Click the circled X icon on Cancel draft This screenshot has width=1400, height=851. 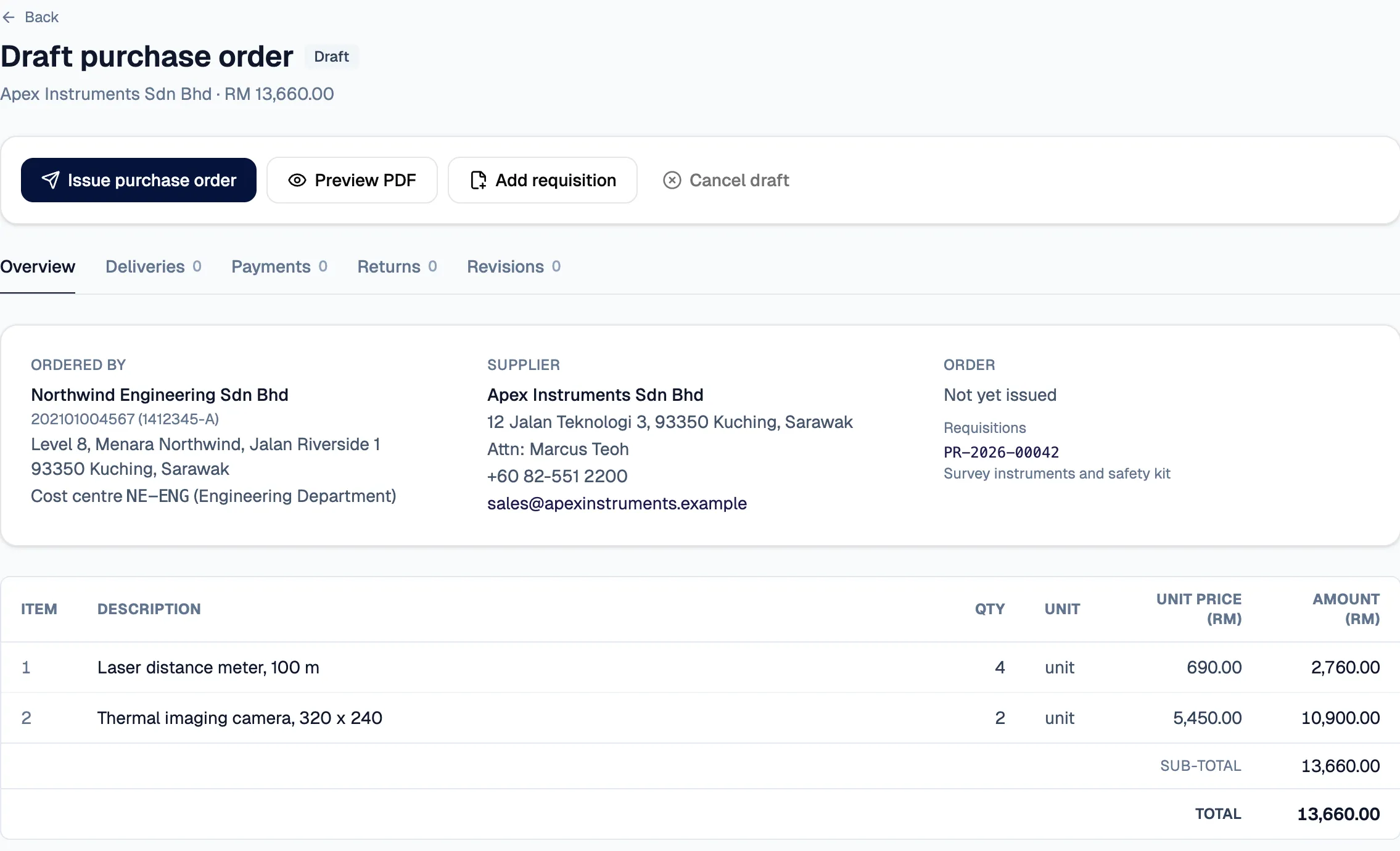[x=672, y=180]
